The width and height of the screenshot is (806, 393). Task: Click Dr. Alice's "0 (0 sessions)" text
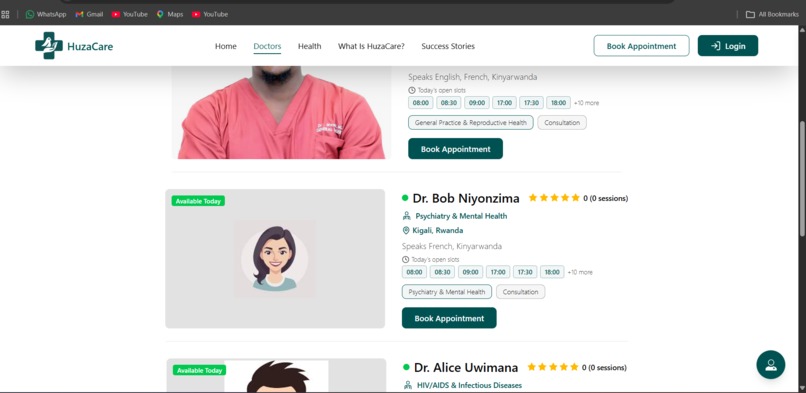(x=604, y=367)
